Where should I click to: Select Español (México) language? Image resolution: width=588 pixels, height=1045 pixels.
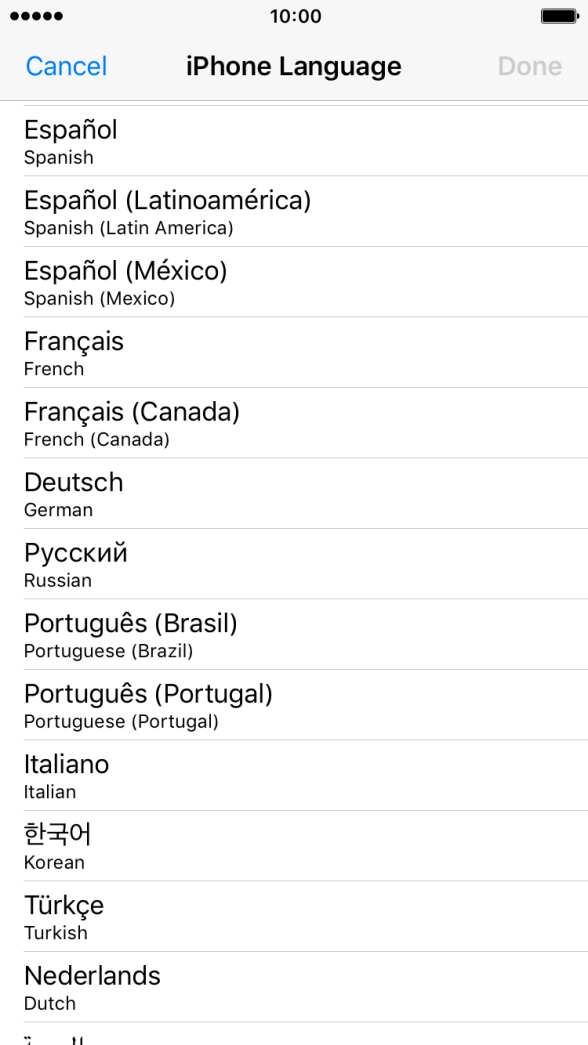click(x=294, y=282)
